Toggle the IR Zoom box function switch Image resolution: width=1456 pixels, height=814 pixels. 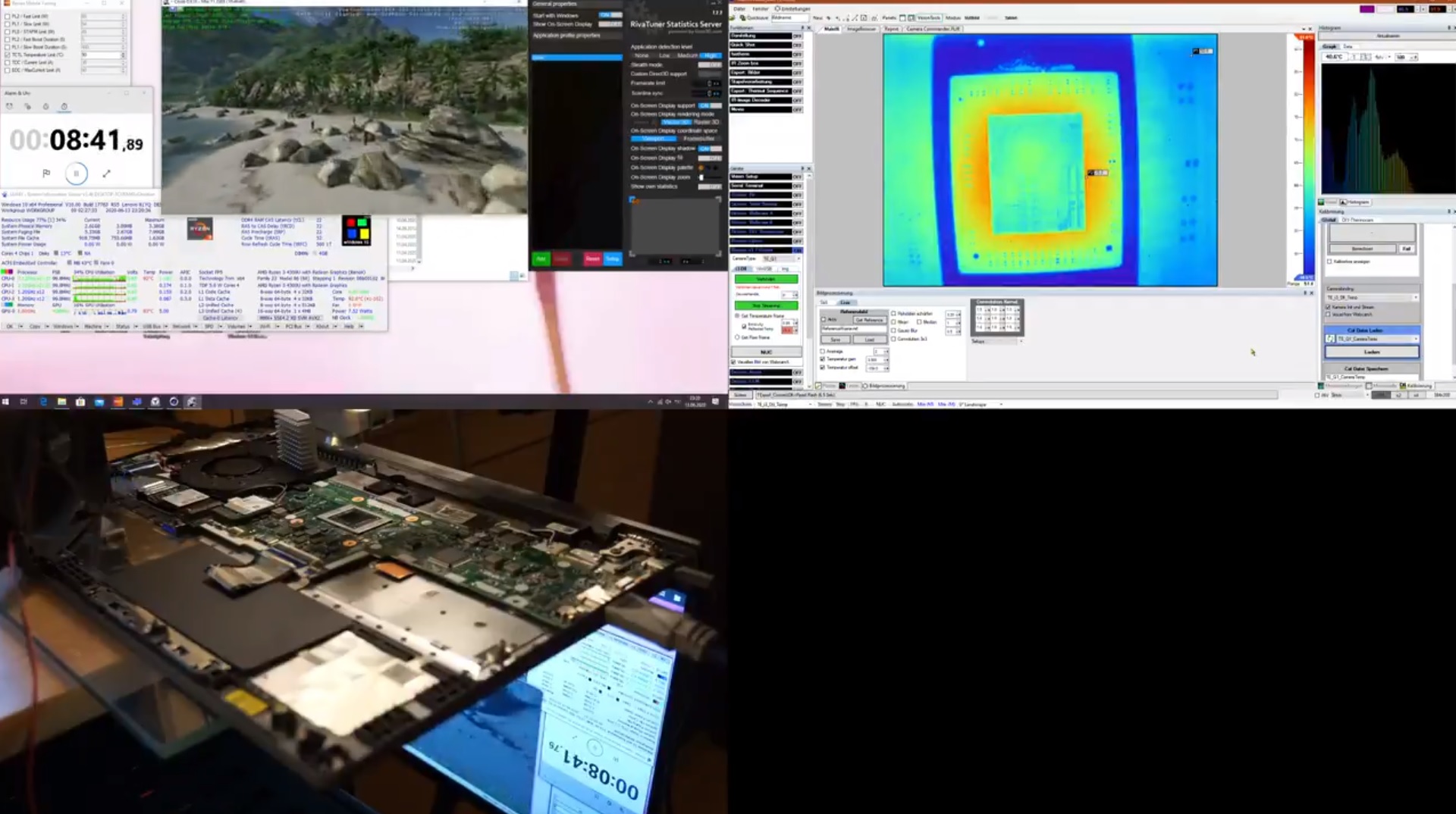797,64
